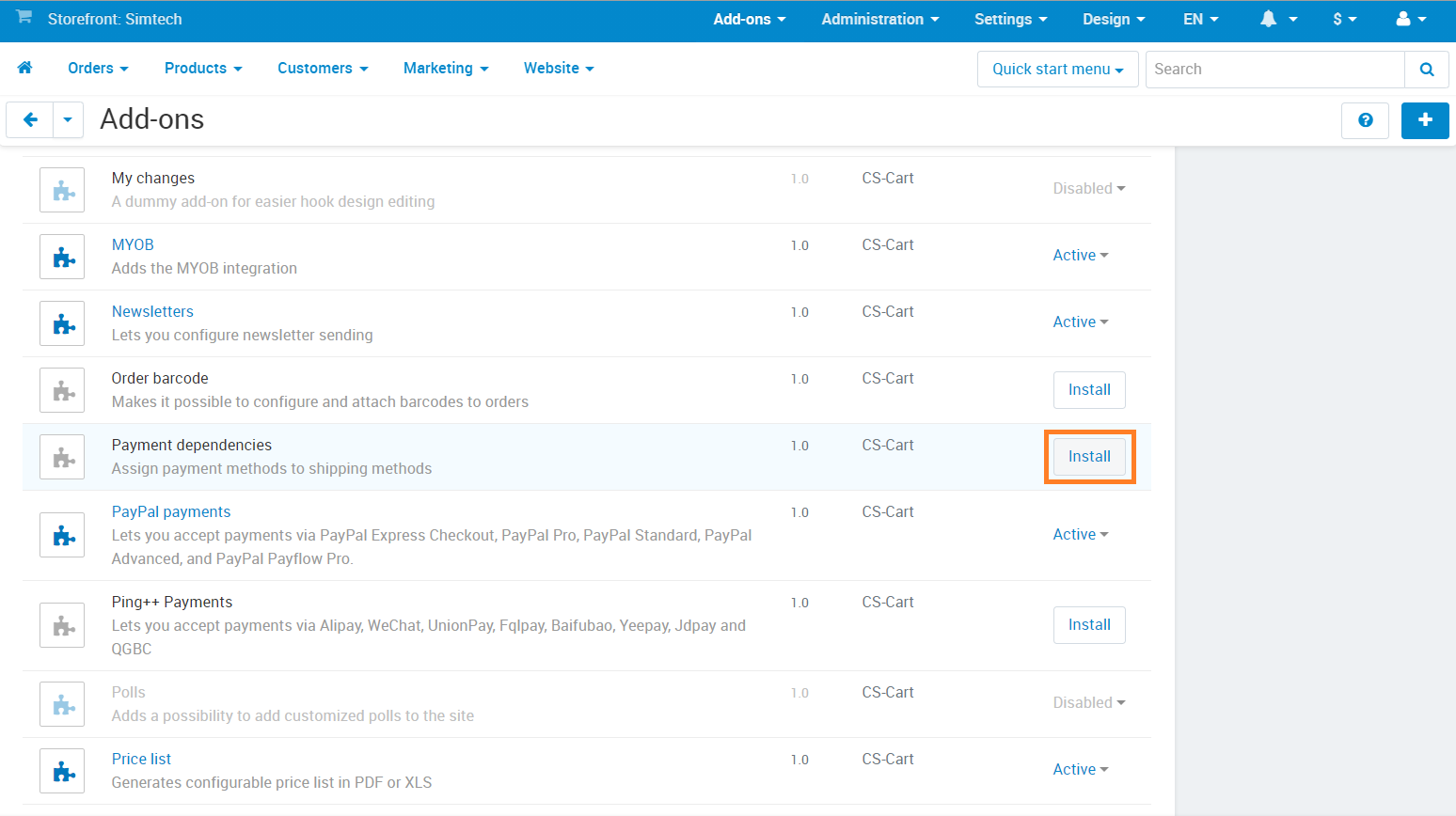Click the Payment dependencies add-on puzzle icon
The image size is (1456, 816).
tap(62, 457)
